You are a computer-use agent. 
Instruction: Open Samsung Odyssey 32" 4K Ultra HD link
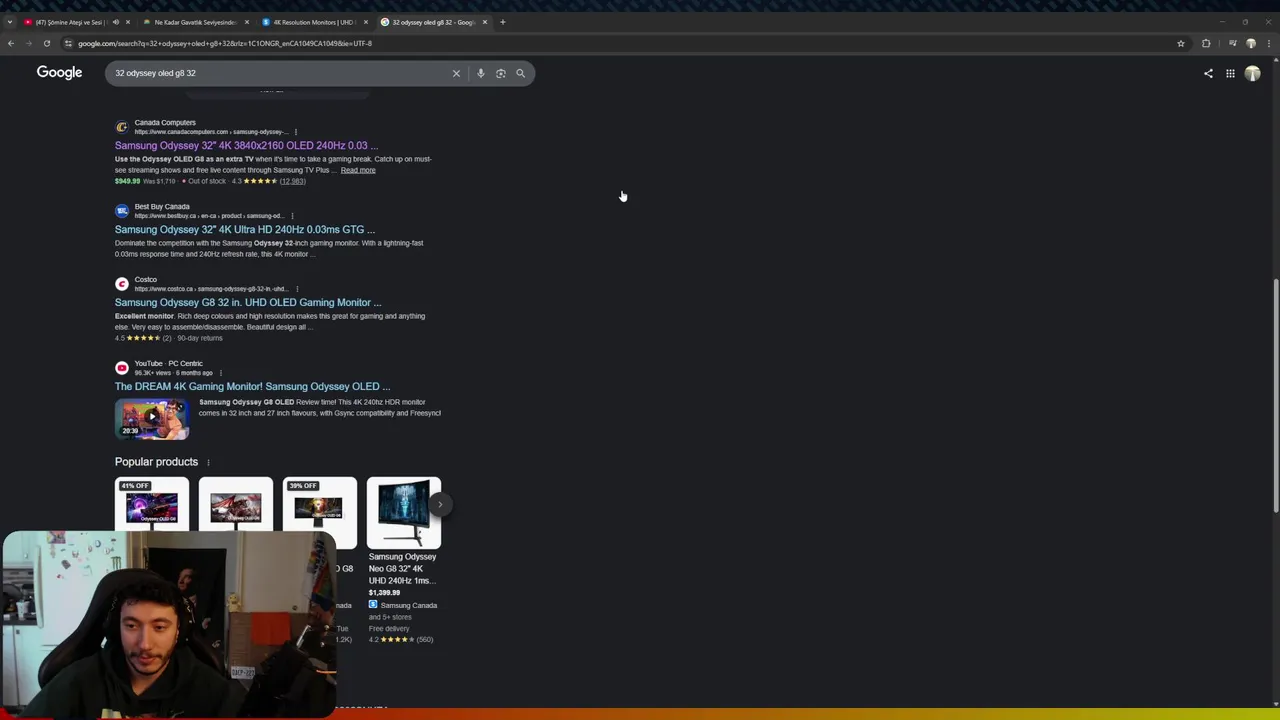click(245, 230)
